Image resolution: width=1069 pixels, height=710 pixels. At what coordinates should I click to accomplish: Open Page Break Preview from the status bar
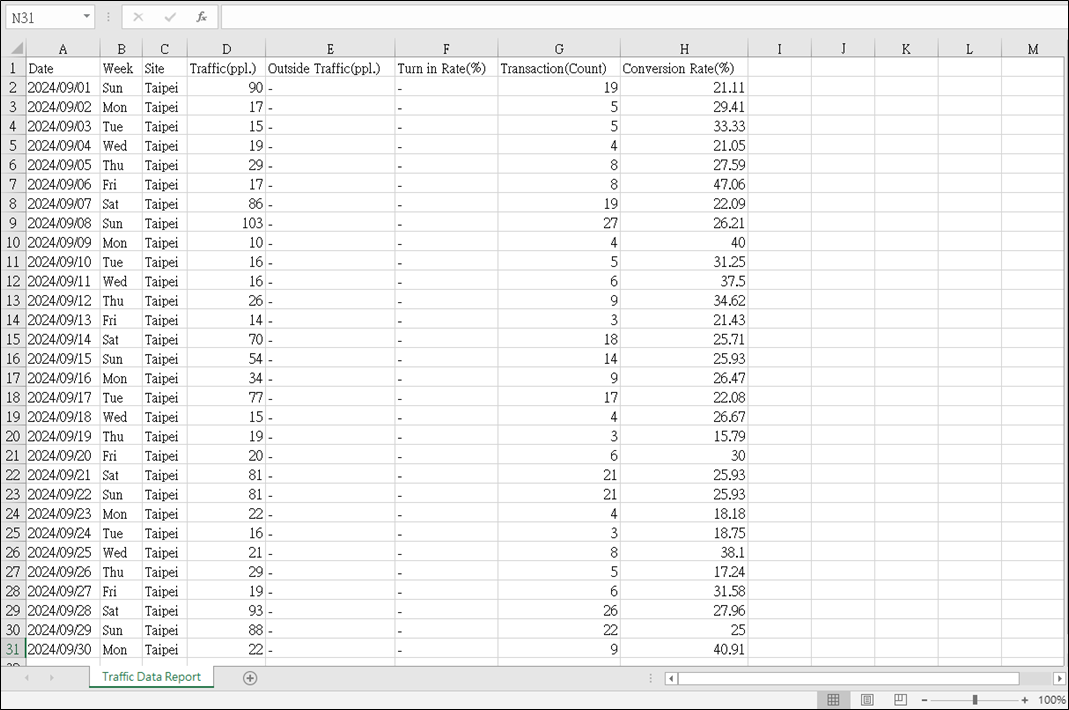(x=899, y=699)
